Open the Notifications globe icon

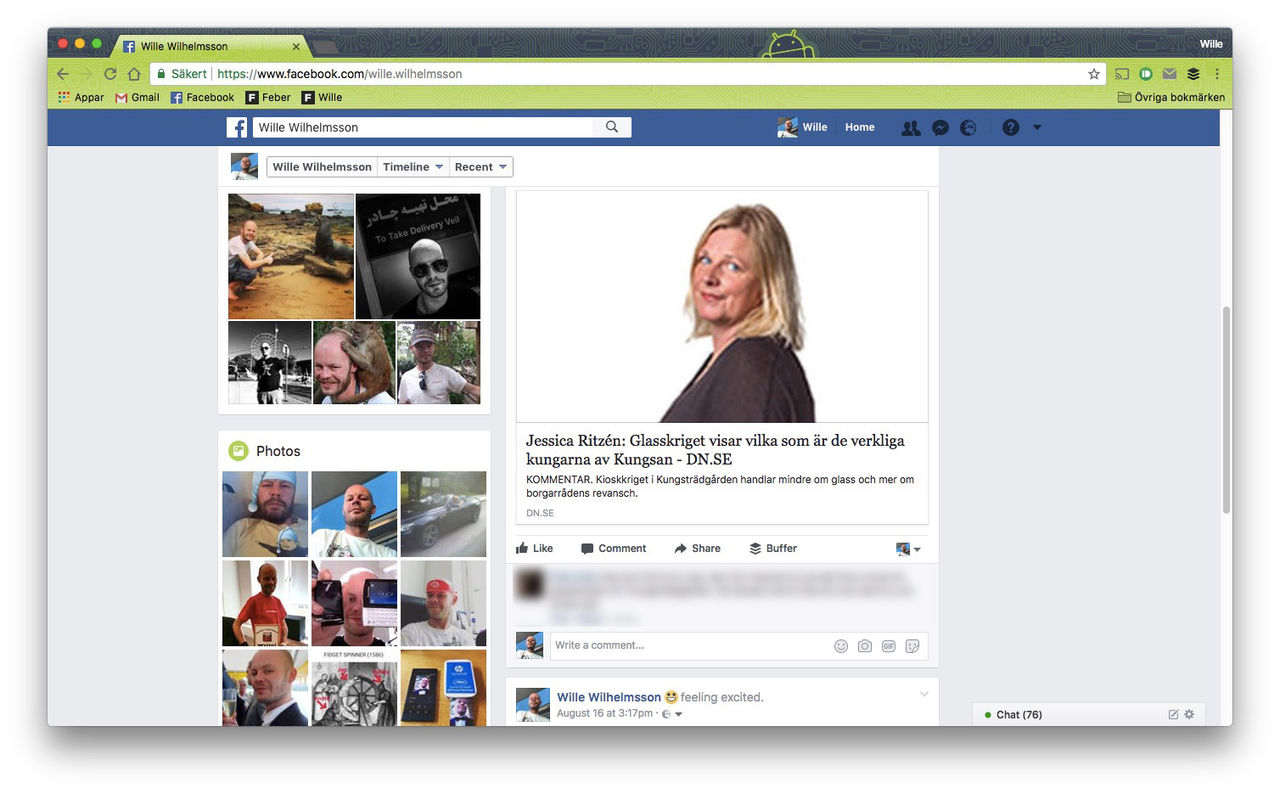[x=968, y=128]
